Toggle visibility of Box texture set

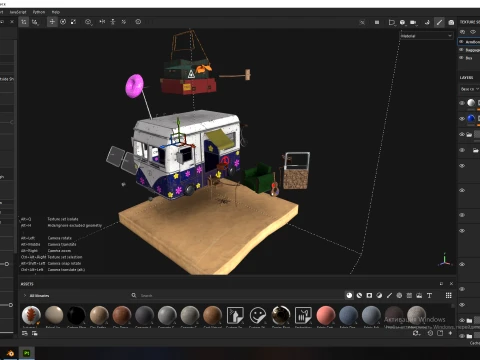(462, 58)
